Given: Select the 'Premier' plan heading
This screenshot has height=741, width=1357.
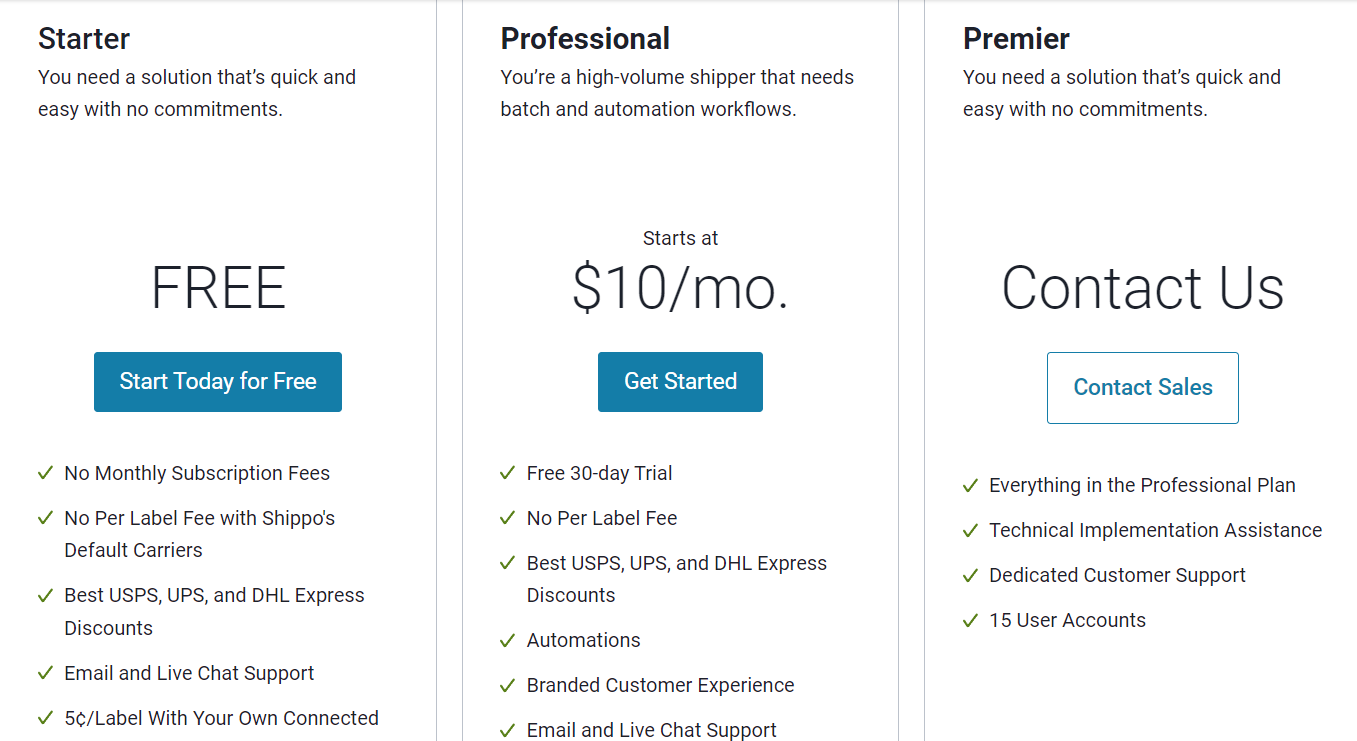Looking at the screenshot, I should 1016,38.
